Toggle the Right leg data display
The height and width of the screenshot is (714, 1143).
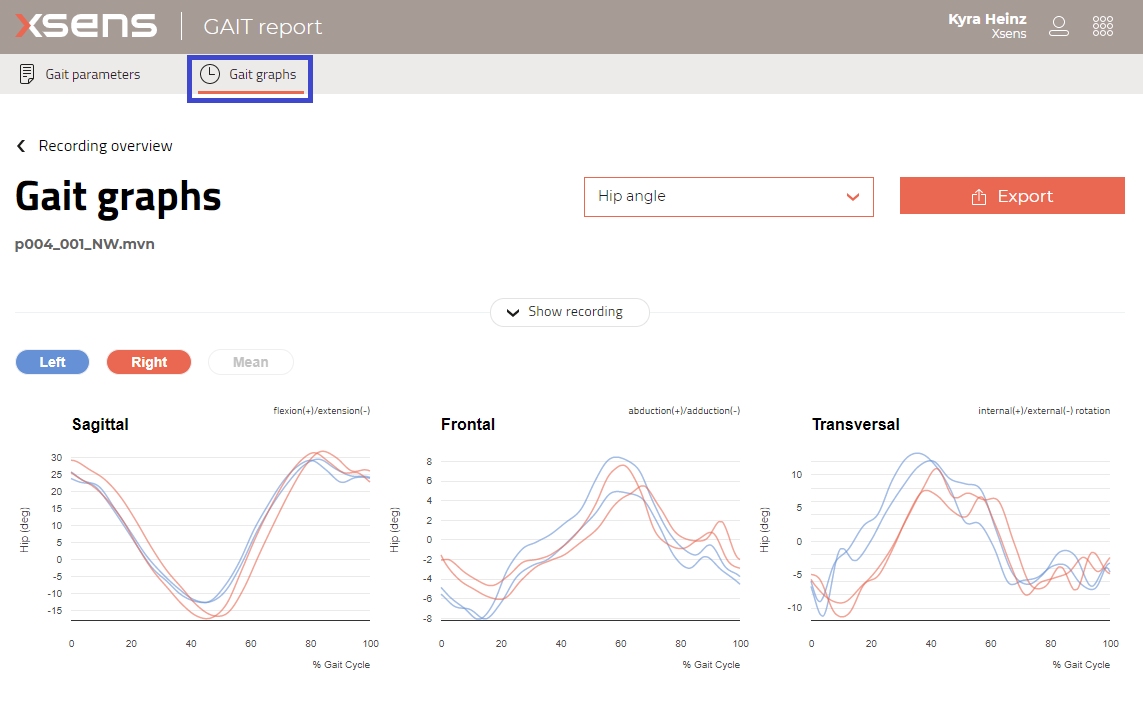coord(148,361)
